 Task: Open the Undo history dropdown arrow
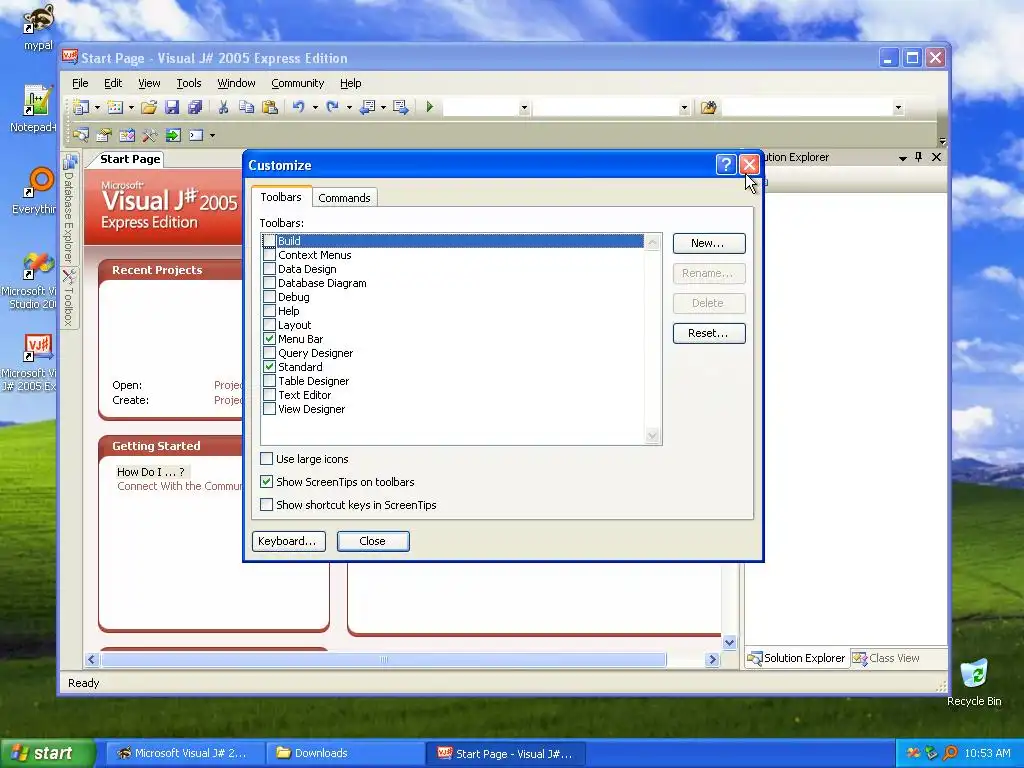[x=315, y=107]
